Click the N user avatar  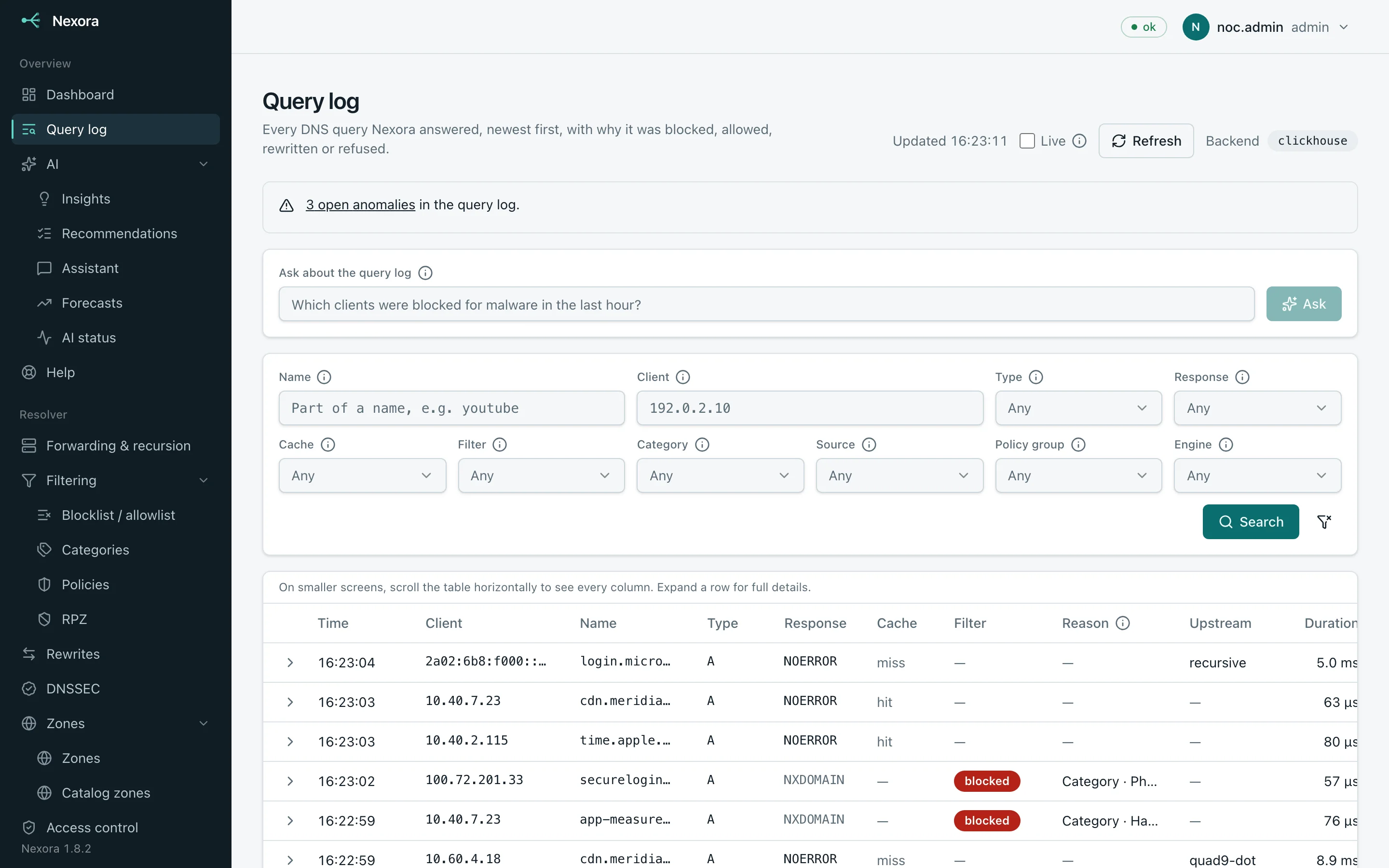pyautogui.click(x=1196, y=27)
